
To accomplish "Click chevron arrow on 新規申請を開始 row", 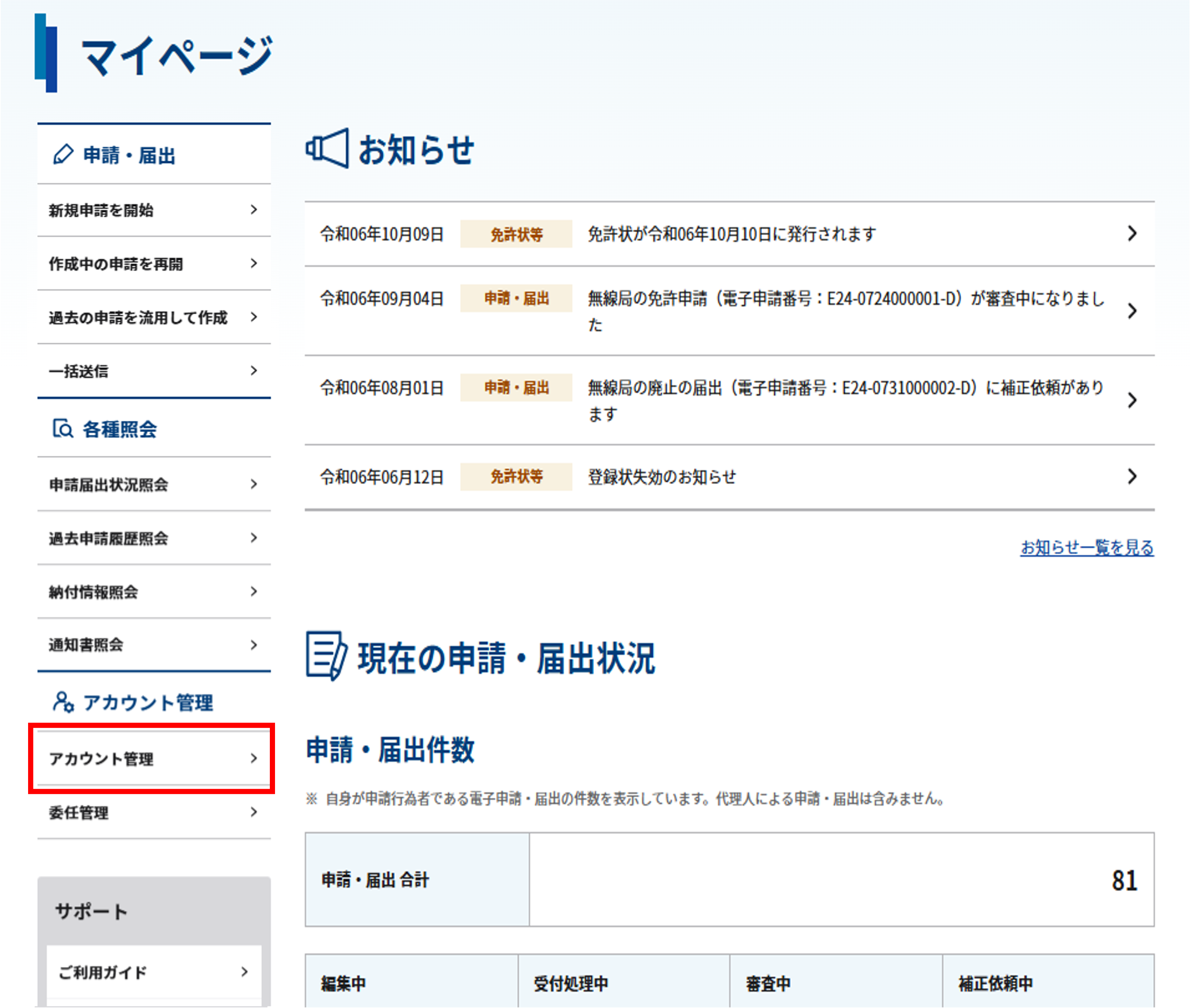I will [x=254, y=210].
